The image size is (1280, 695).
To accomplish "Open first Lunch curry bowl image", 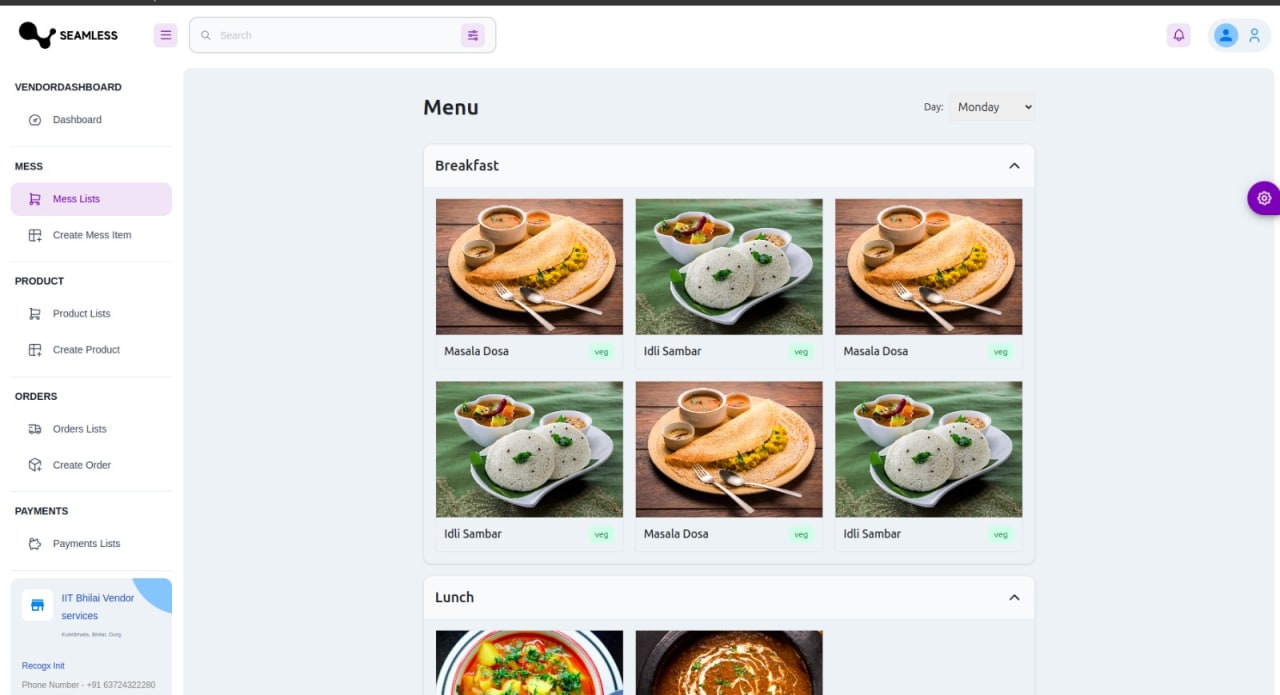I will tap(529, 662).
